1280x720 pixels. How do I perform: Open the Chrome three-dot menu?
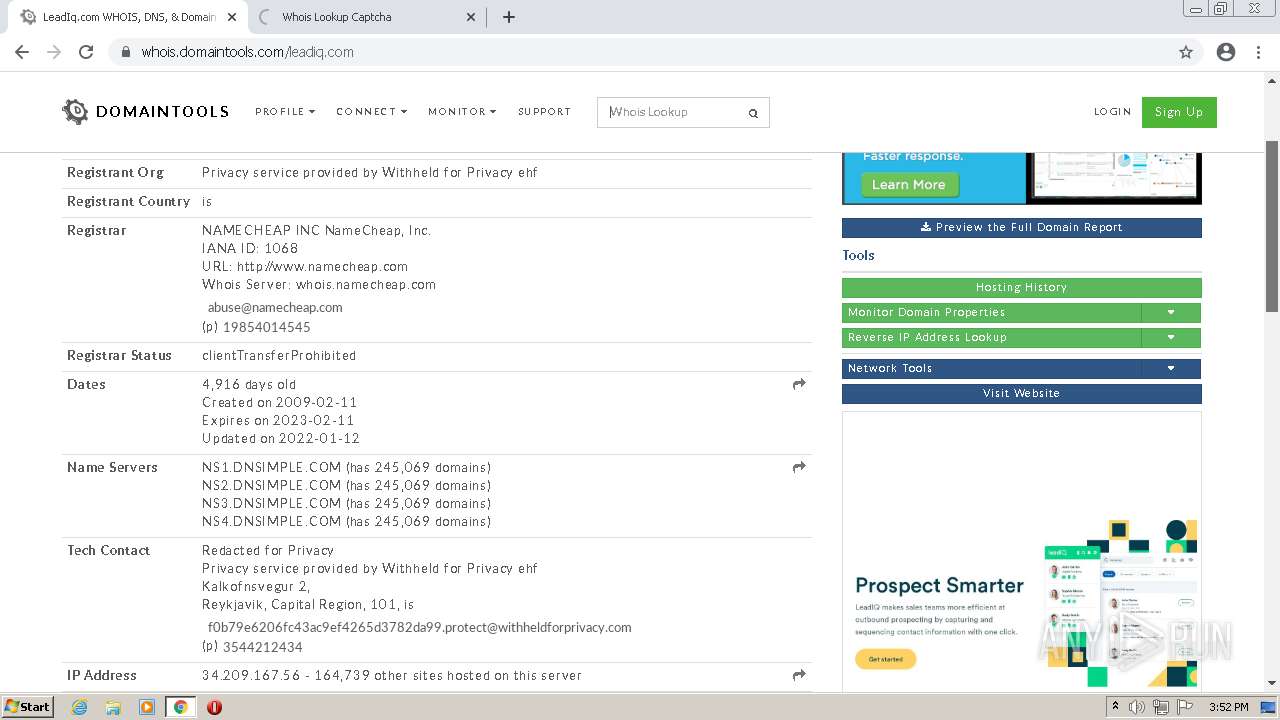click(x=1258, y=52)
